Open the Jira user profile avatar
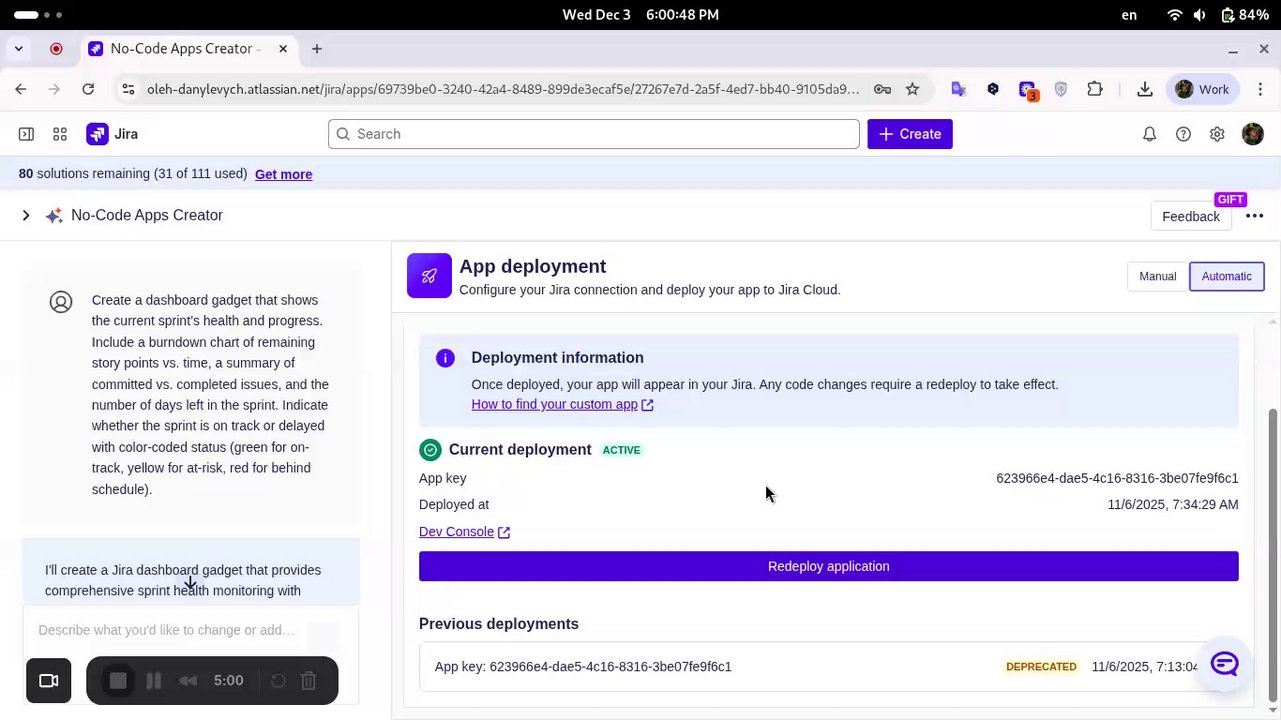The height and width of the screenshot is (720, 1281). pos(1252,134)
